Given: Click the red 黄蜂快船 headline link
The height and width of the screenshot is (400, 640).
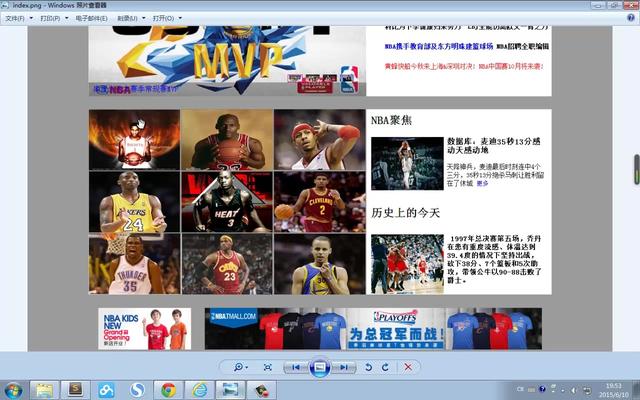Looking at the screenshot, I should coord(464,66).
